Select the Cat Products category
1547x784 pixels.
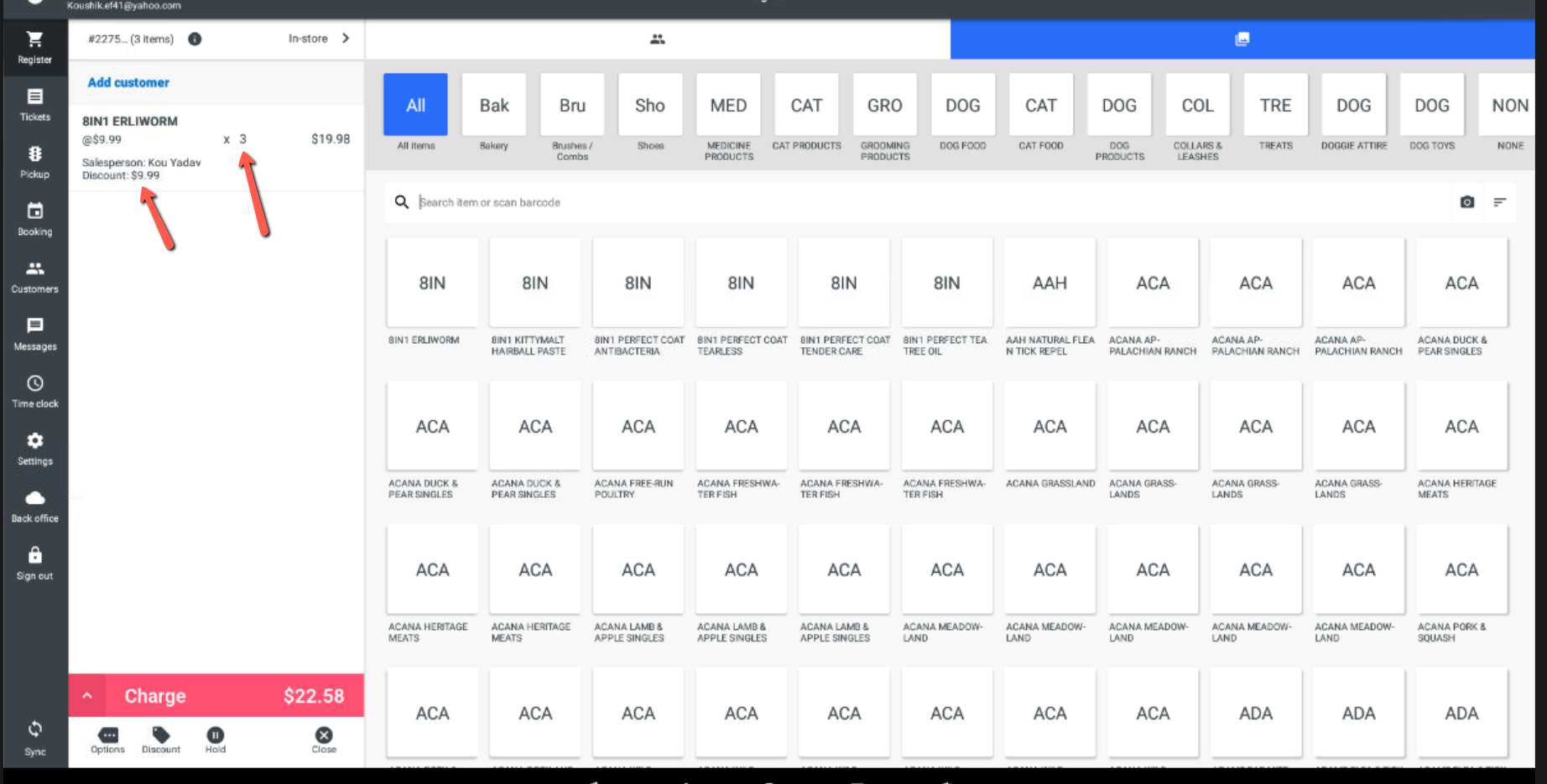(806, 105)
